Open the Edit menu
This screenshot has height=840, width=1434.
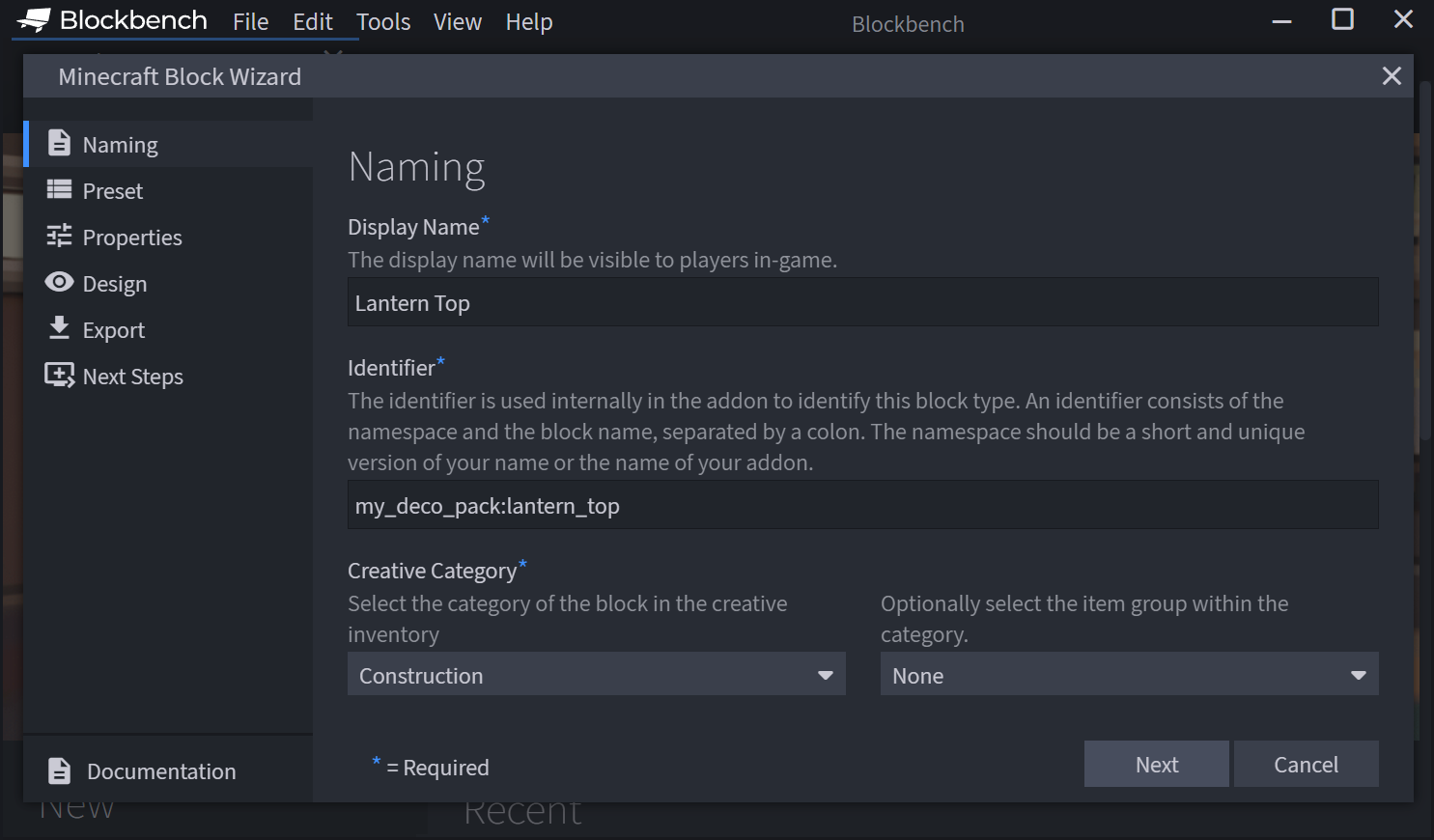tap(313, 21)
